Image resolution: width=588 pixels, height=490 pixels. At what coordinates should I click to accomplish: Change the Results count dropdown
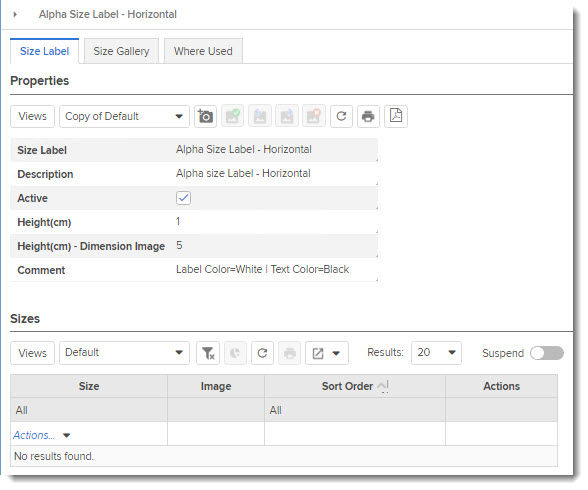click(x=436, y=353)
